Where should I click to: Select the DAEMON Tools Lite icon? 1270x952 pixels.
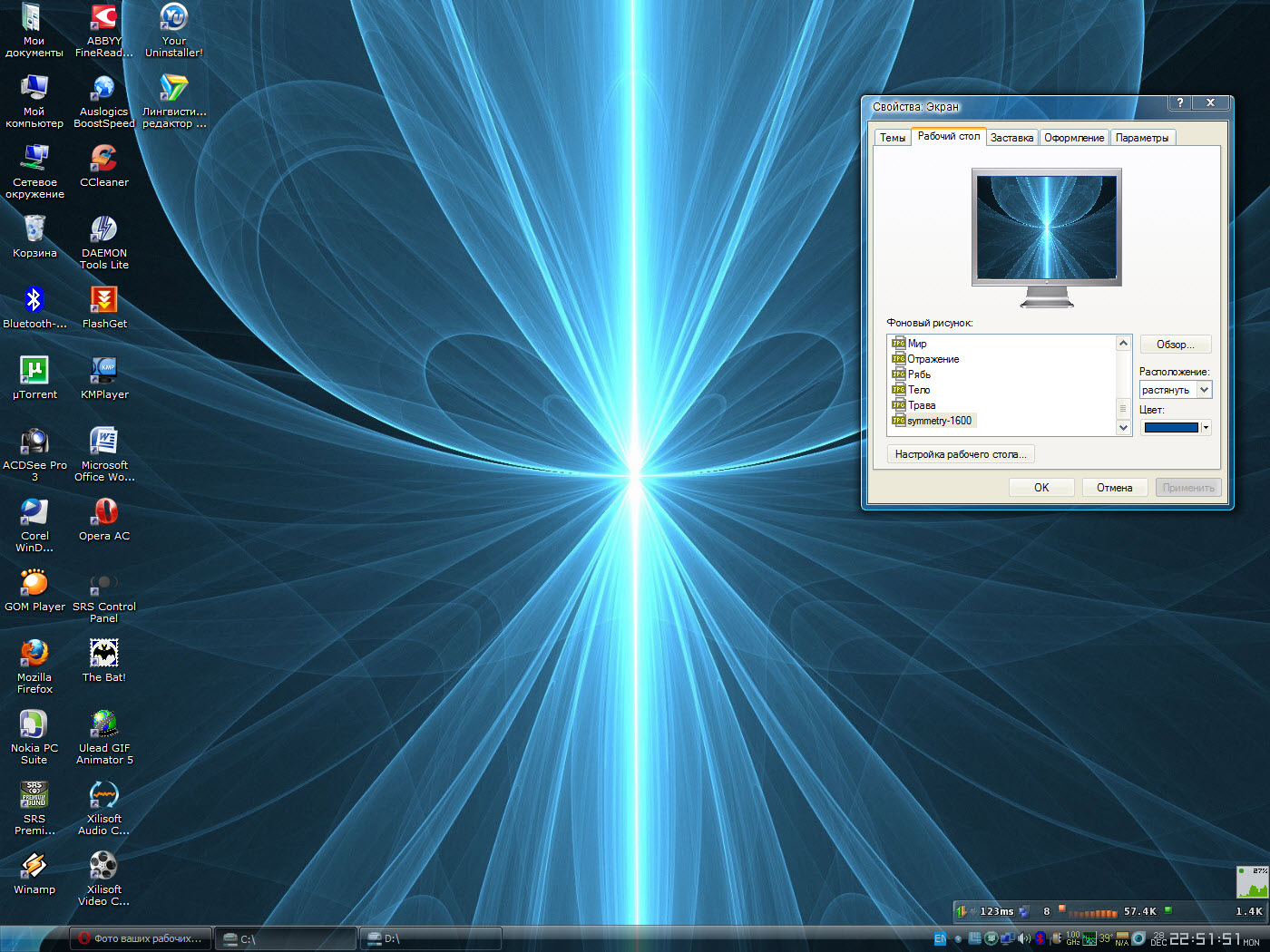click(x=104, y=243)
